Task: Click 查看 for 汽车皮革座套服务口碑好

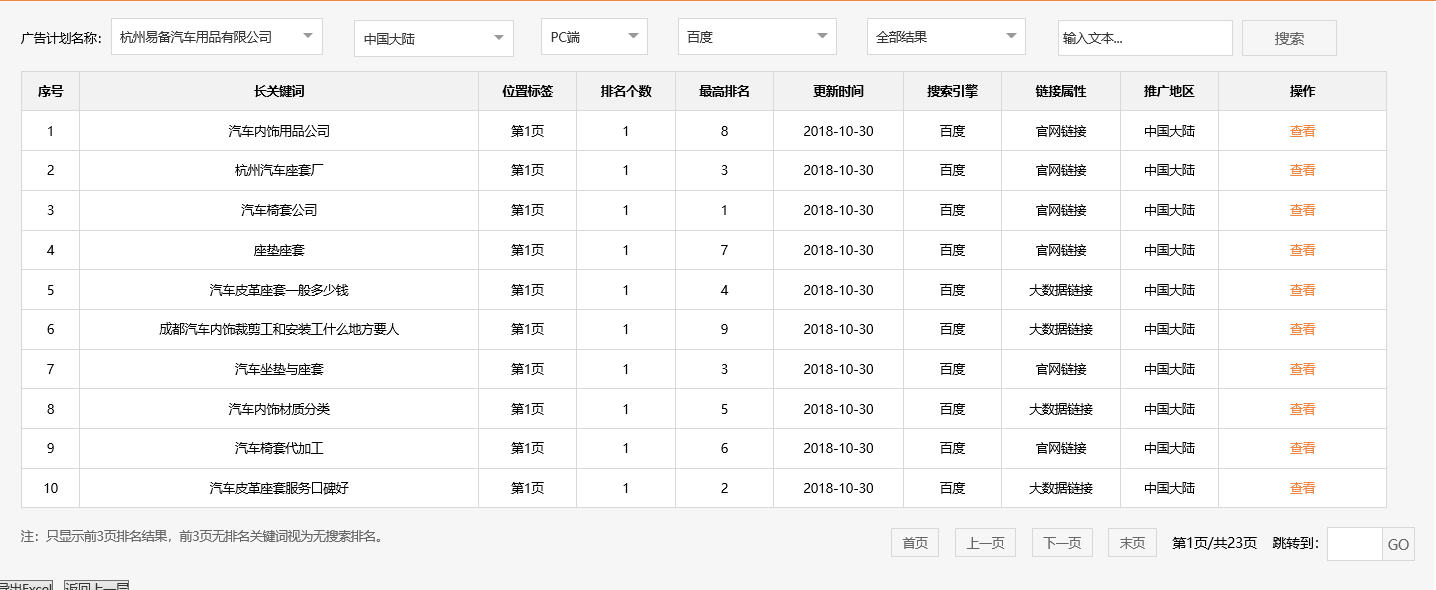Action: click(1302, 488)
